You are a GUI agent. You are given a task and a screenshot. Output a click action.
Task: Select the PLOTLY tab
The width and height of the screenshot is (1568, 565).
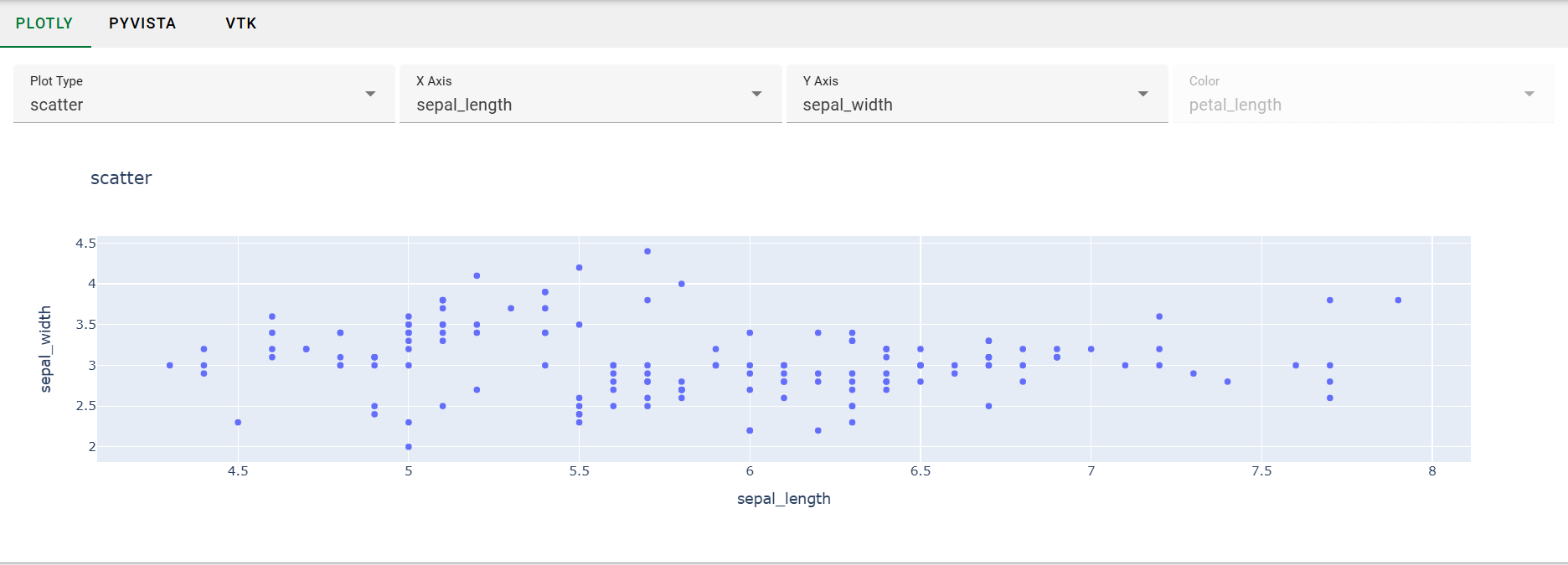46,23
